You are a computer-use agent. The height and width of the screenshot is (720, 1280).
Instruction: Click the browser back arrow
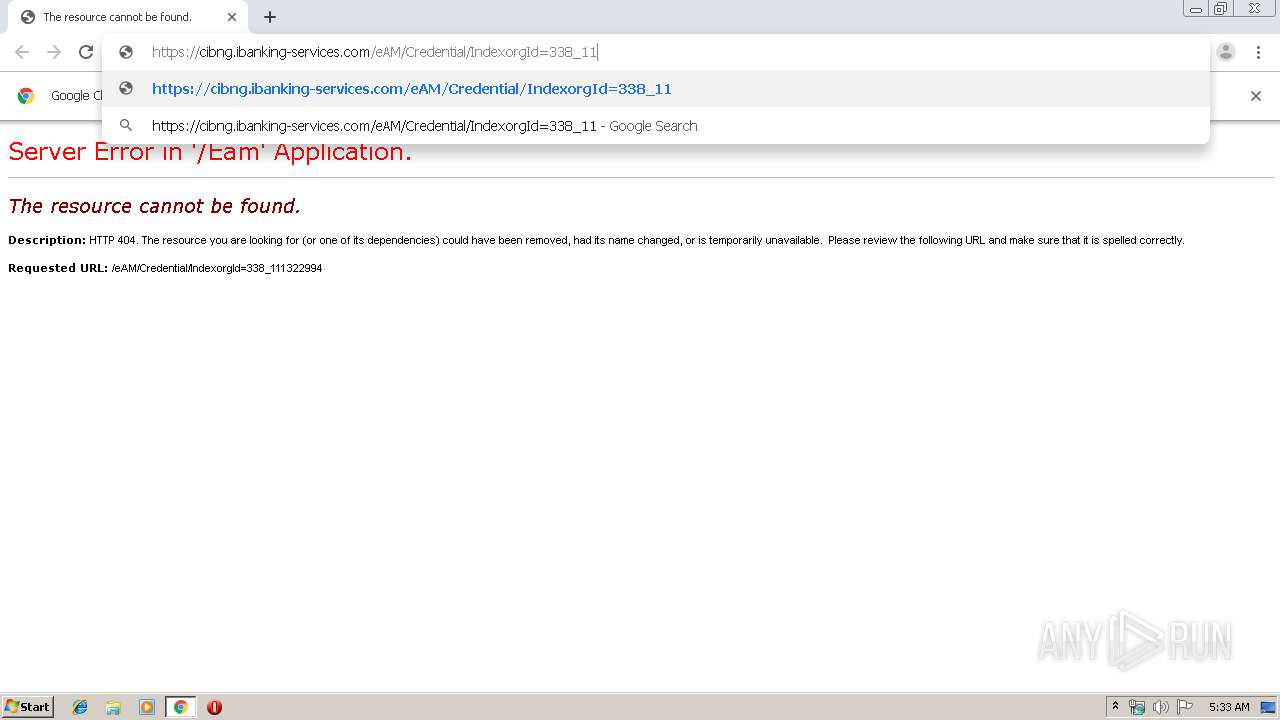click(x=22, y=52)
